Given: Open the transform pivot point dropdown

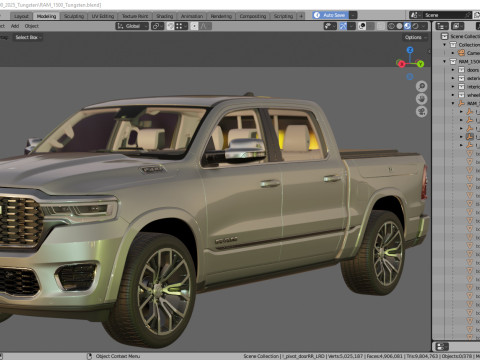Looking at the screenshot, I should pos(157,26).
